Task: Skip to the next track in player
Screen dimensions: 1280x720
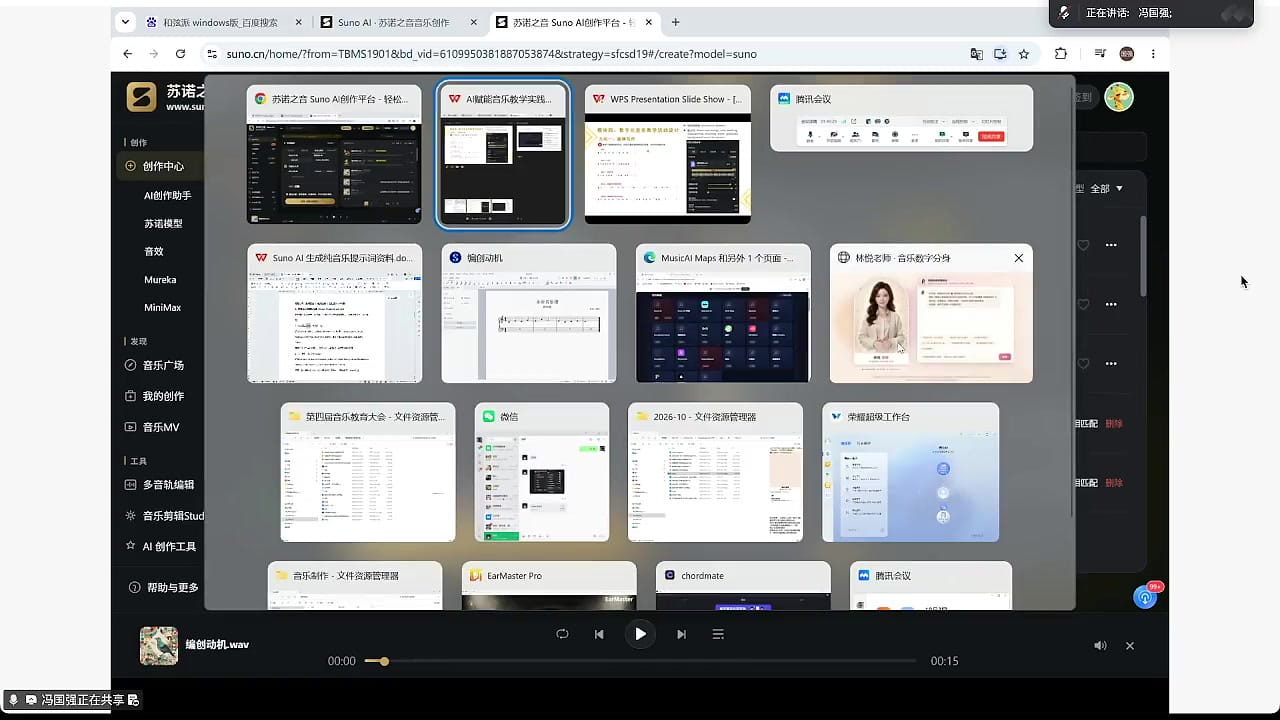Action: click(x=681, y=634)
